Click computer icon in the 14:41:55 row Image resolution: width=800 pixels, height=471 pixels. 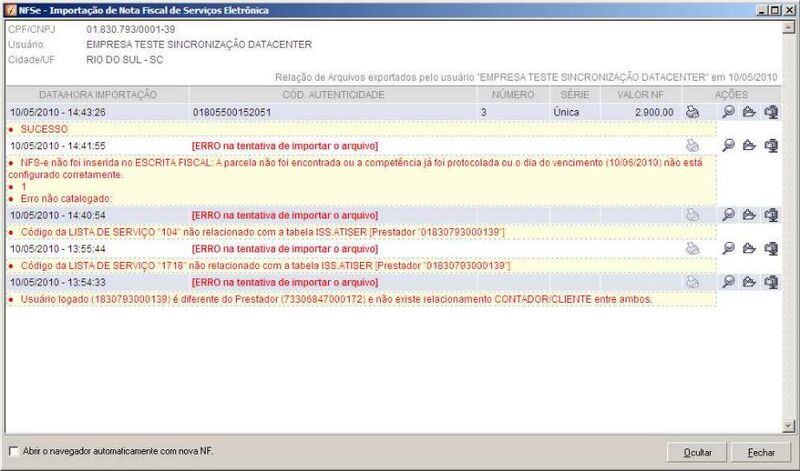pos(771,146)
